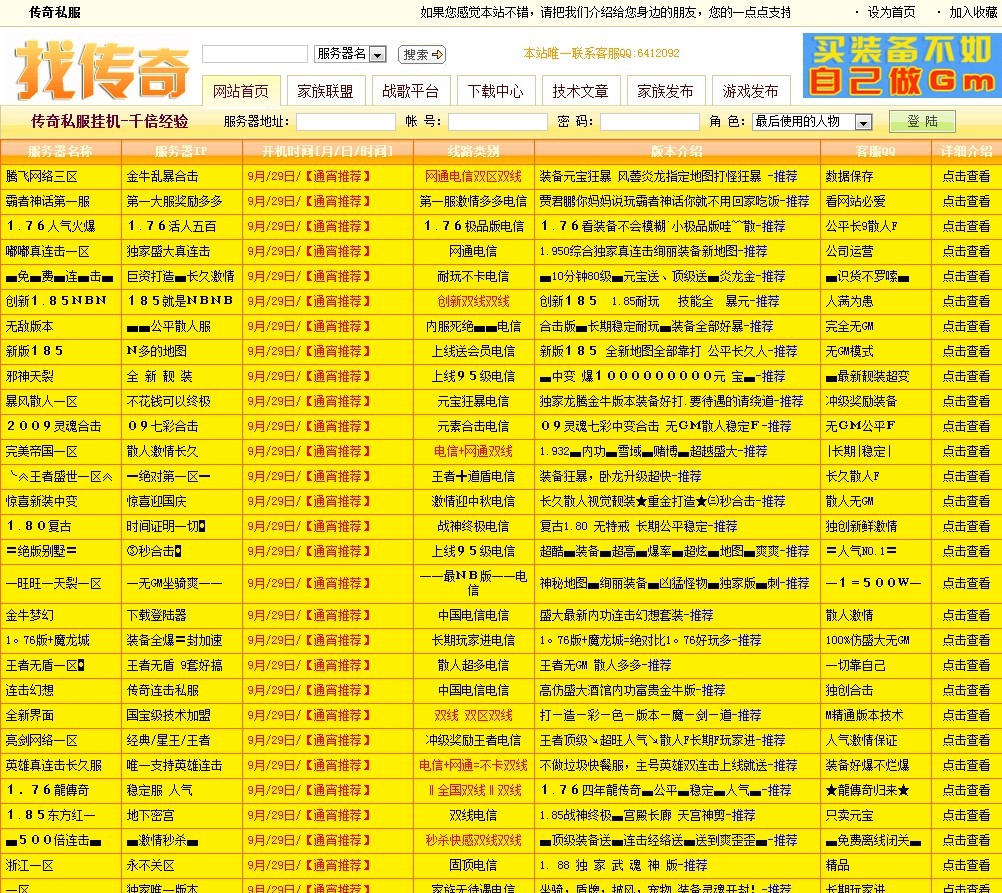The width and height of the screenshot is (1002, 893).
Task: Click the 服务器地址 input field
Action: [346, 121]
